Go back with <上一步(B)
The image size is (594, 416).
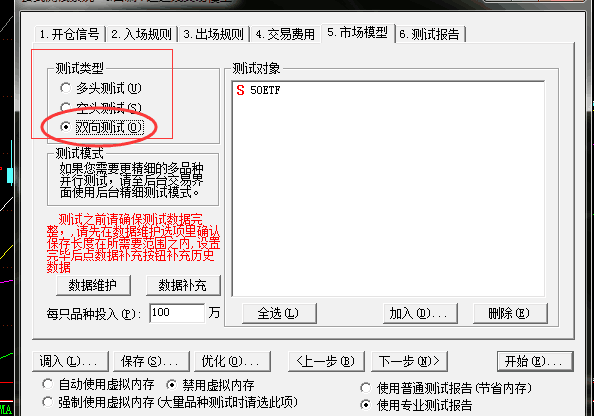(x=326, y=361)
